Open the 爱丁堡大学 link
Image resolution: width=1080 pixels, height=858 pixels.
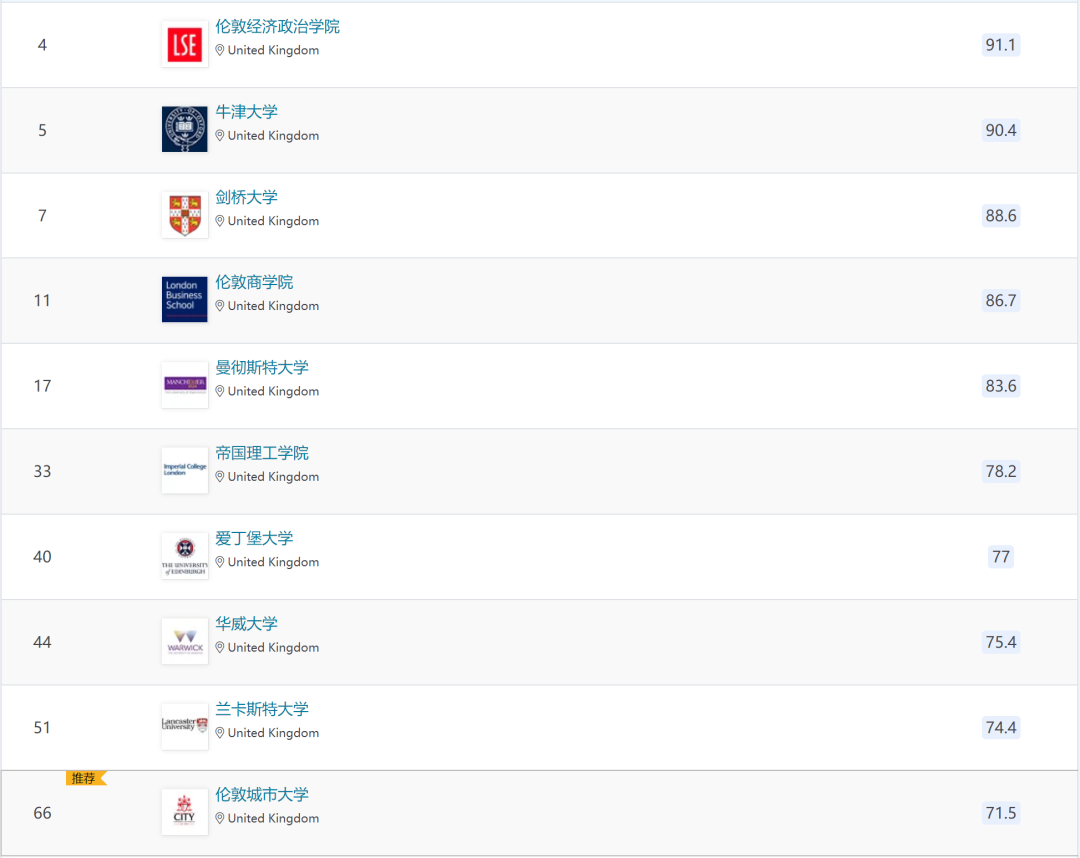tap(254, 538)
